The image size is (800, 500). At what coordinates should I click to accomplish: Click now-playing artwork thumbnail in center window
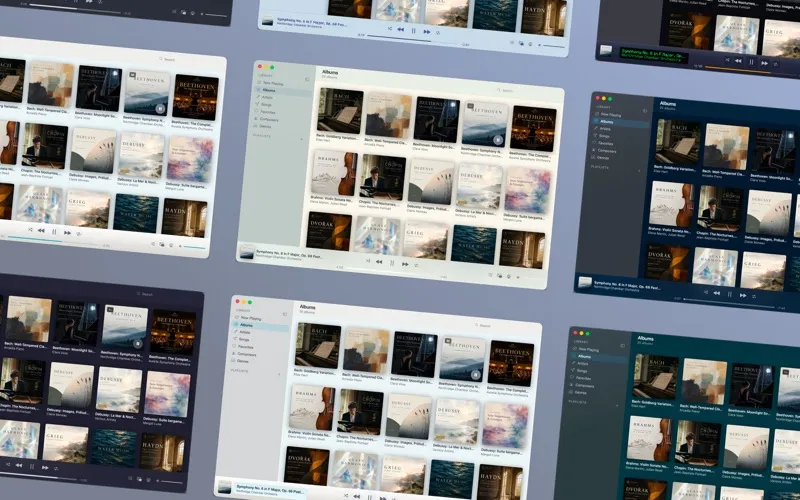pyautogui.click(x=247, y=253)
